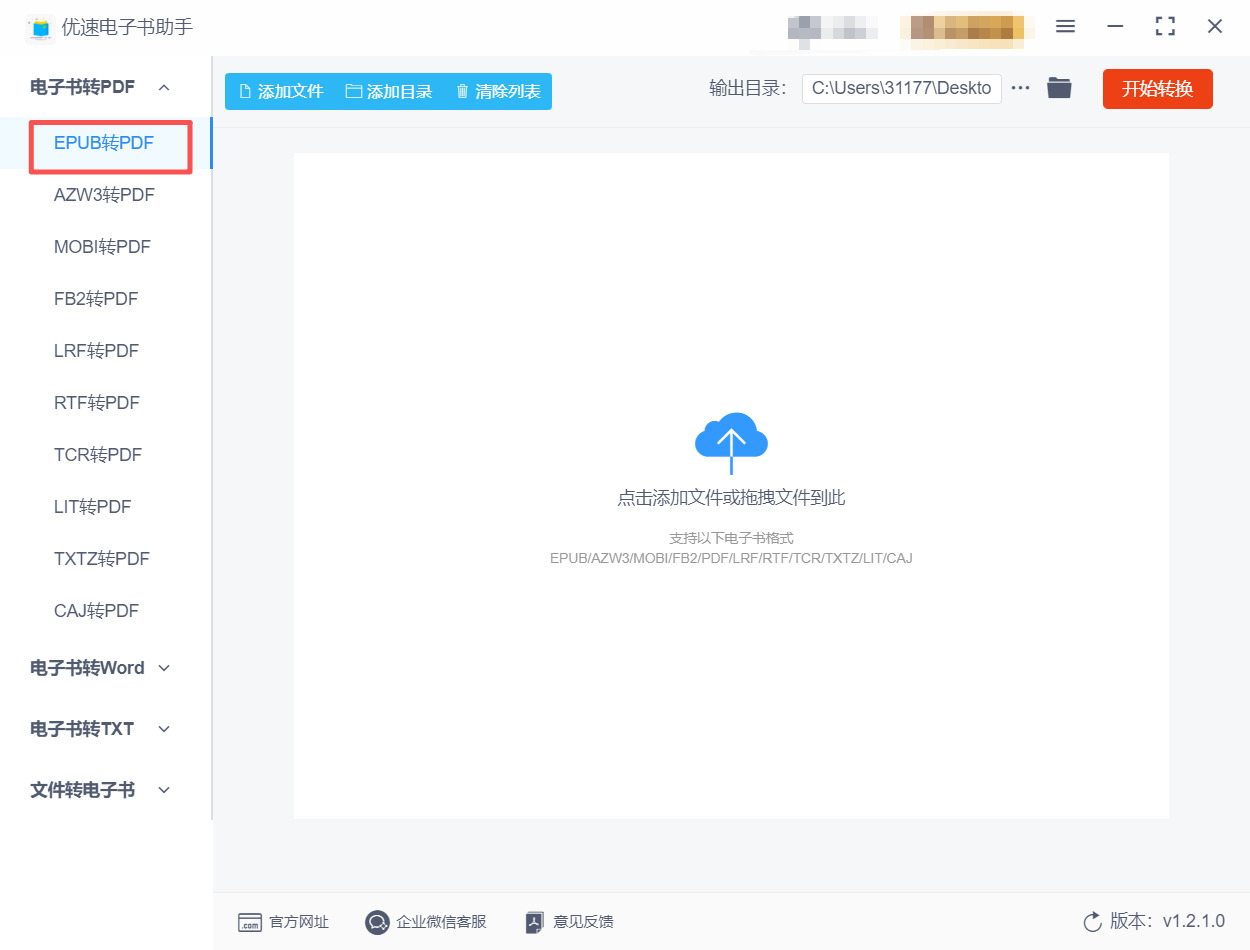The height and width of the screenshot is (950, 1250).
Task: Click the app logo icon in title bar
Action: (x=39, y=28)
